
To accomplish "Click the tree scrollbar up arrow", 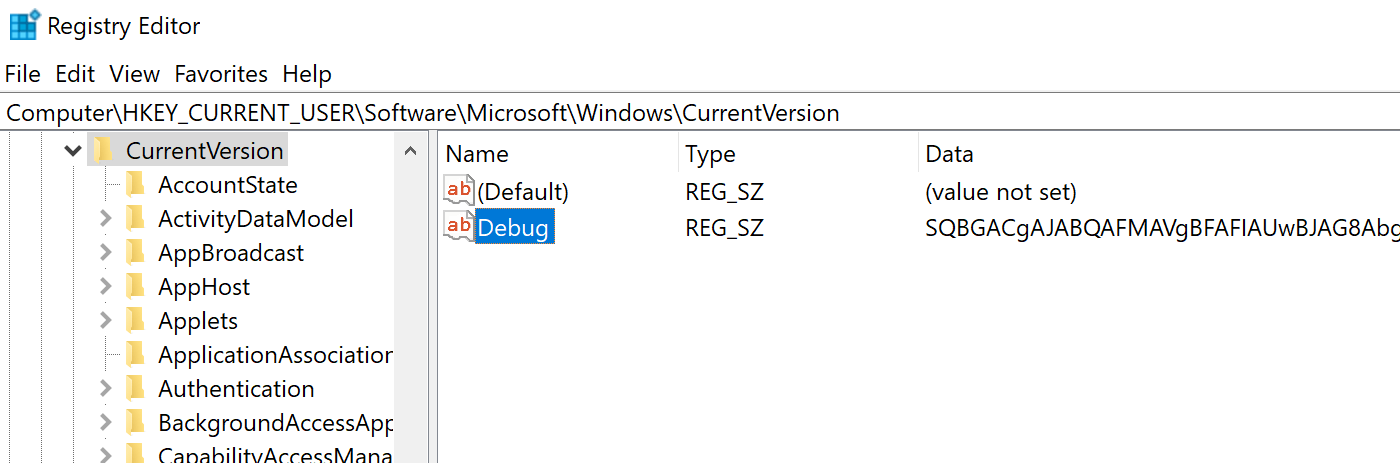I will [410, 152].
